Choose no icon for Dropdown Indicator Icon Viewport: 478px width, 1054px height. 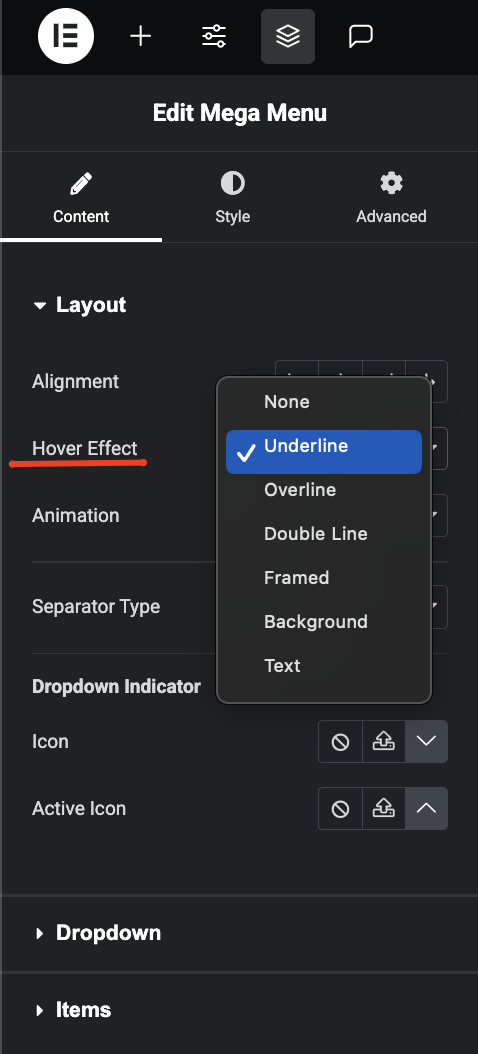pyautogui.click(x=340, y=741)
